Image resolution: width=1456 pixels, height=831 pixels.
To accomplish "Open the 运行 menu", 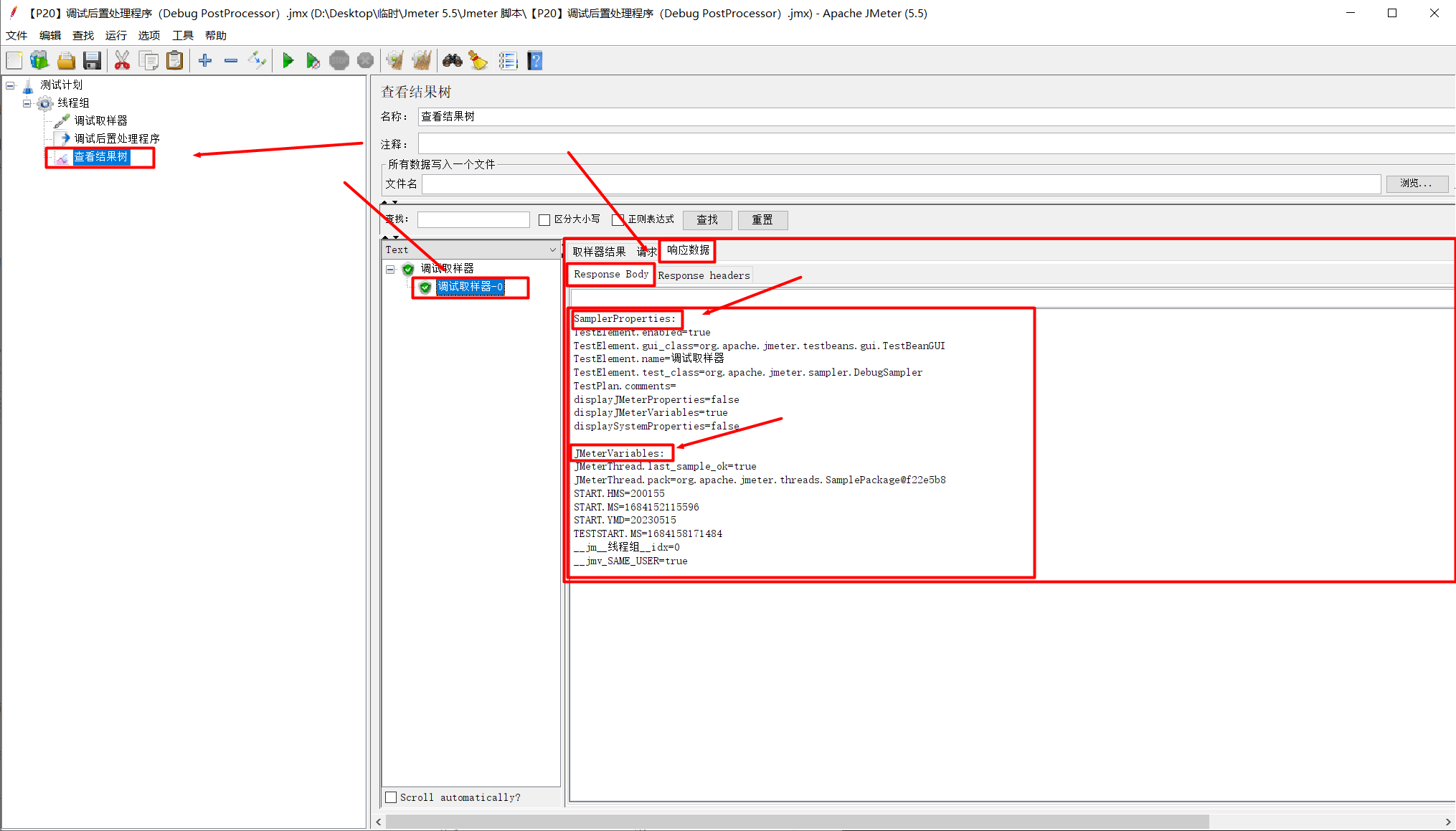I will [116, 35].
